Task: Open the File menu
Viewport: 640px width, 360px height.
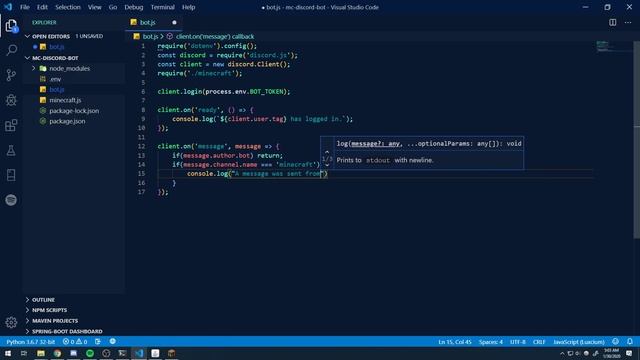Action: (24, 7)
